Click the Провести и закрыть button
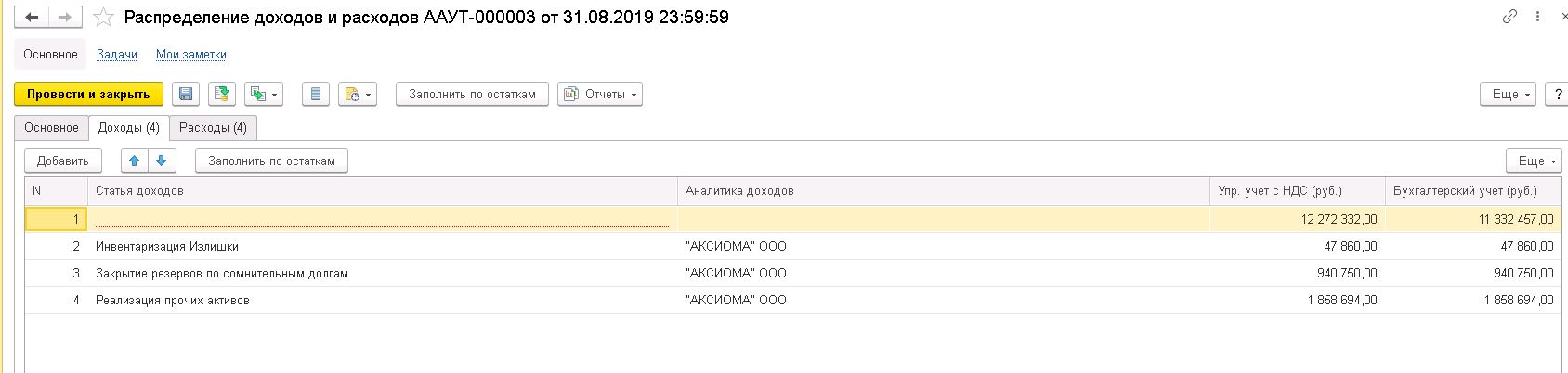Screen dimensions: 1568x373 click(88, 94)
